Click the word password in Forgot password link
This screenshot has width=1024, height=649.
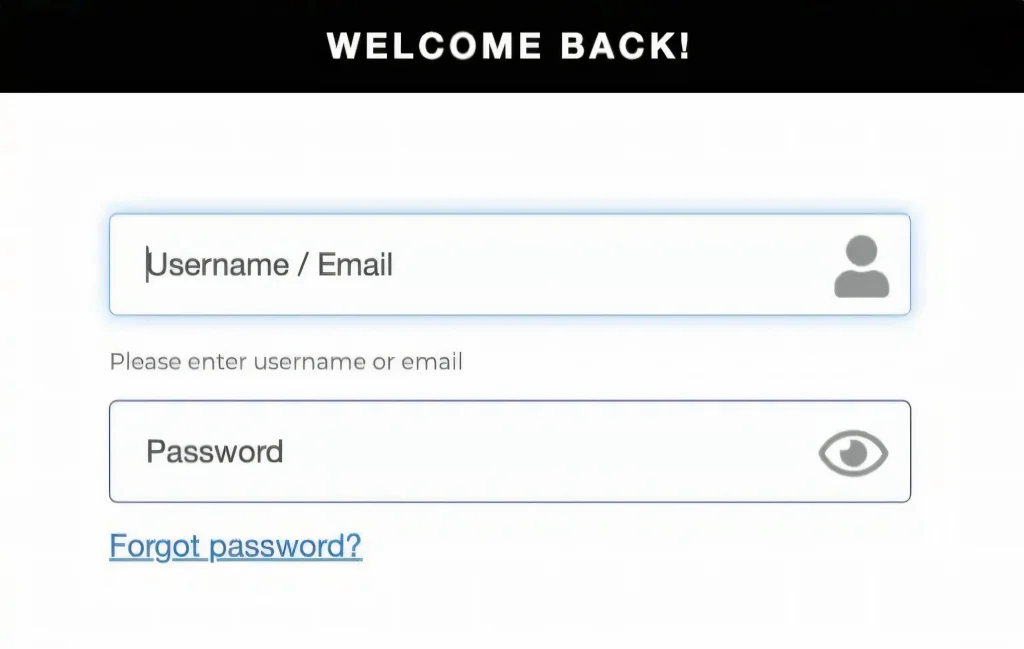[x=285, y=547]
